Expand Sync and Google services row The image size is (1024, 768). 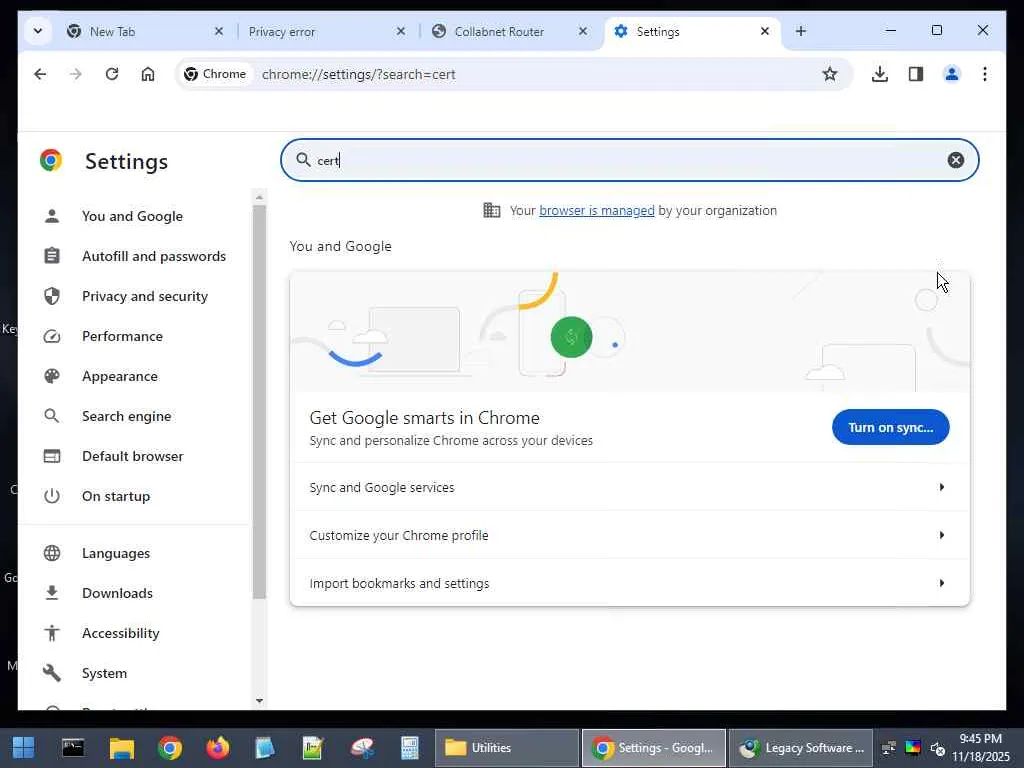630,487
